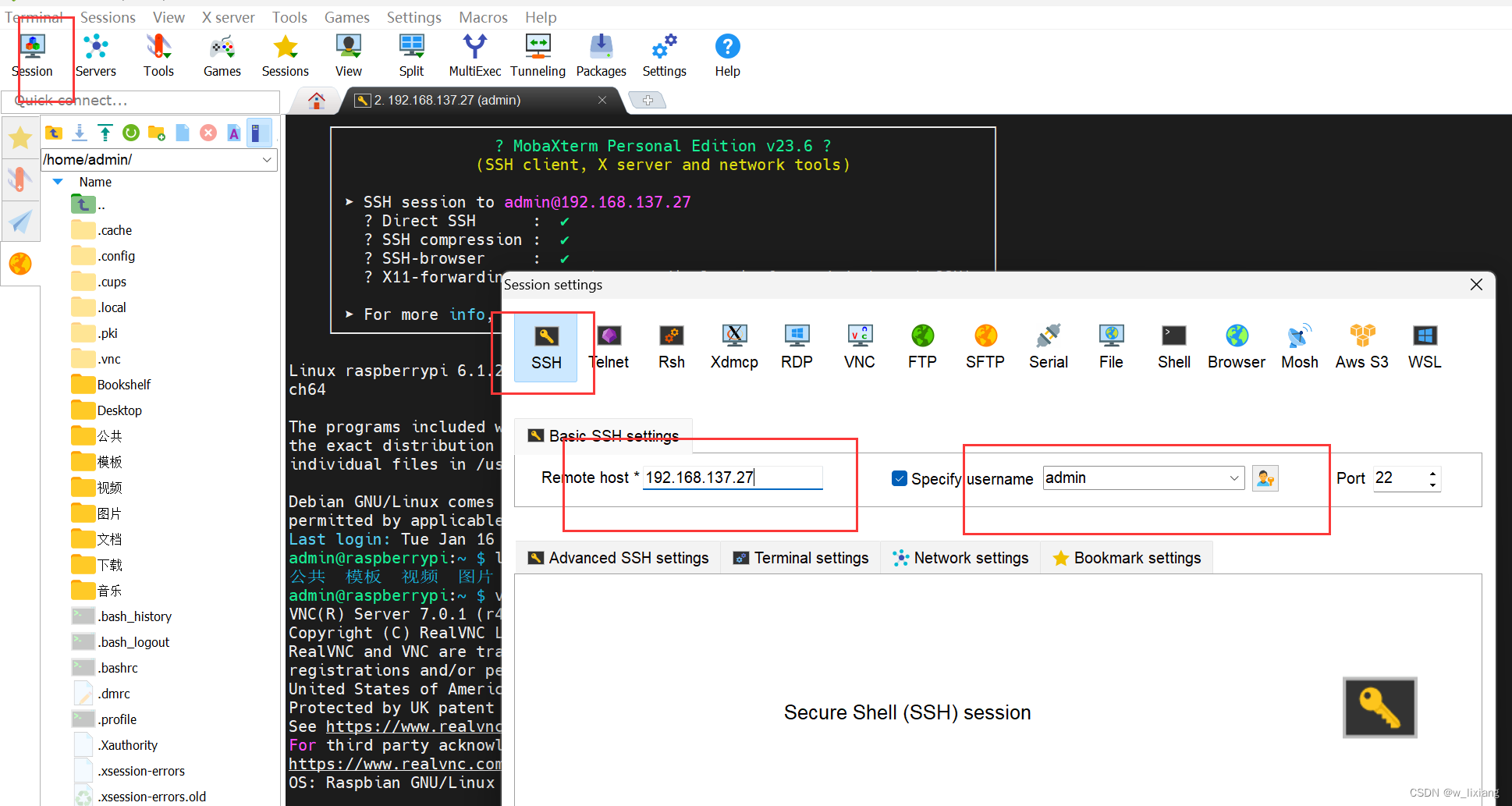Select SSH session type

pyautogui.click(x=546, y=347)
